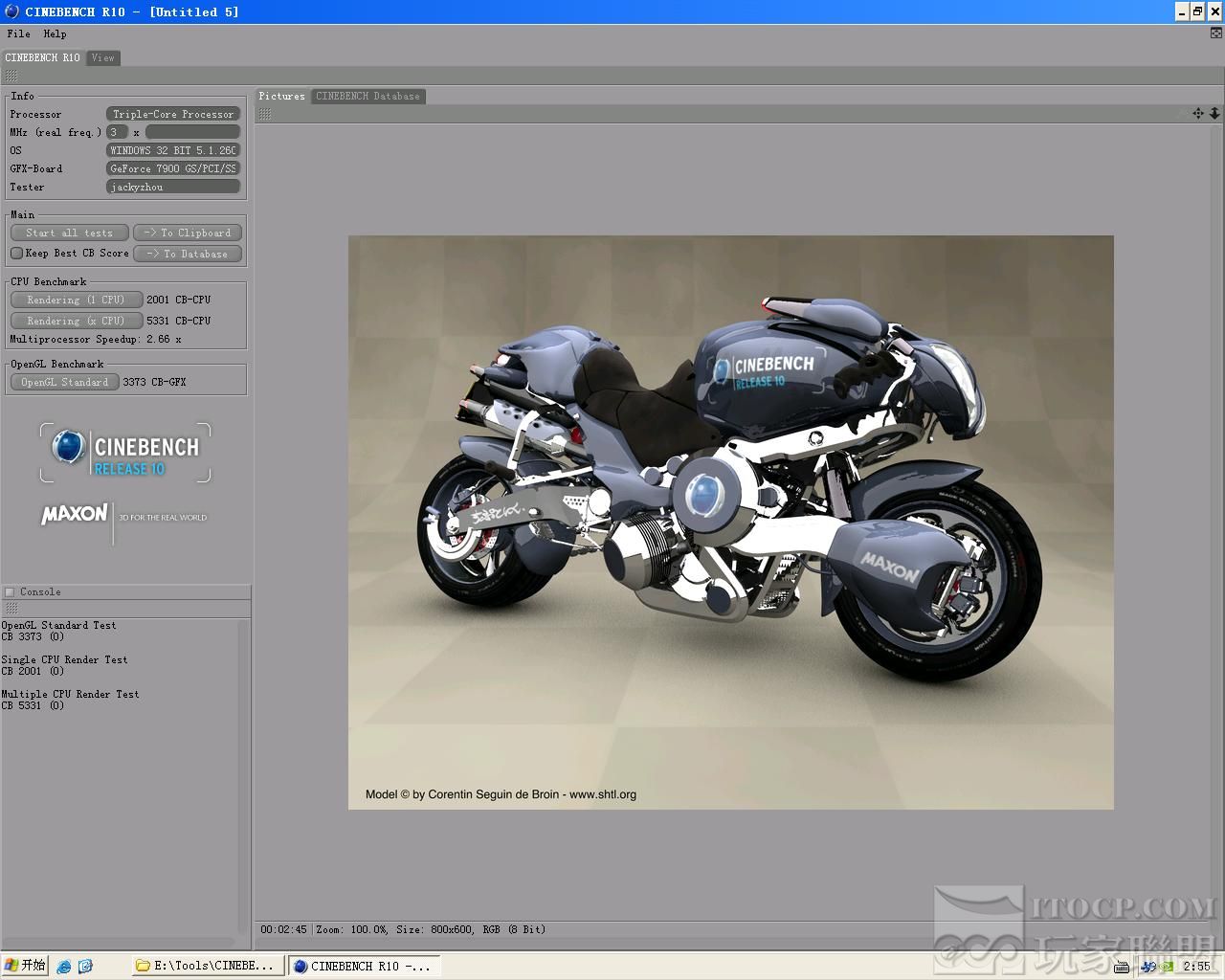Click the grip handle of the main panel
This screenshot has width=1225, height=980.
(x=11, y=75)
